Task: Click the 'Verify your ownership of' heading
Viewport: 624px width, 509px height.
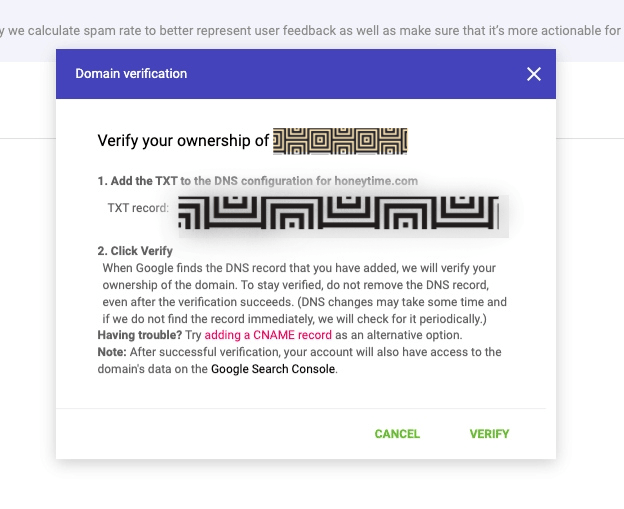Action: pos(183,141)
